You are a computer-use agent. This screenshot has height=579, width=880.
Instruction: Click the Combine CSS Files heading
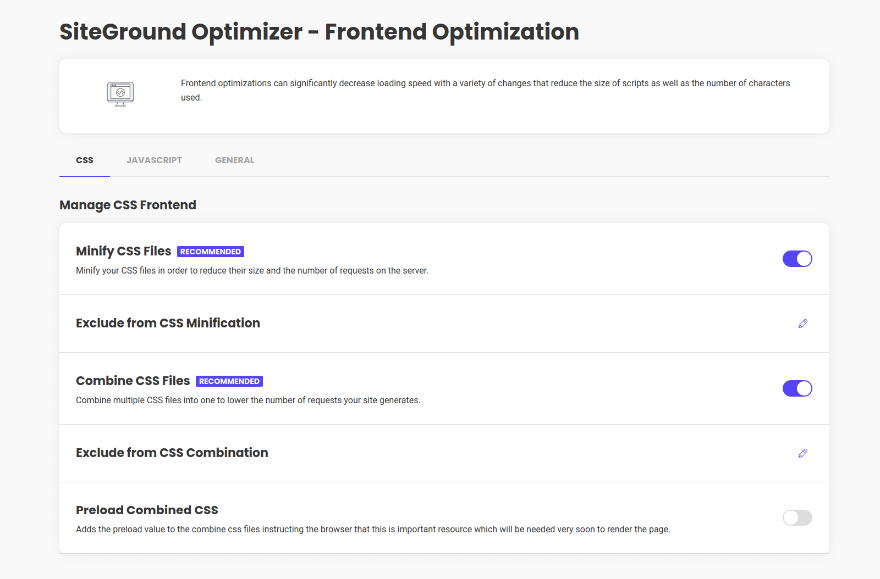click(133, 381)
